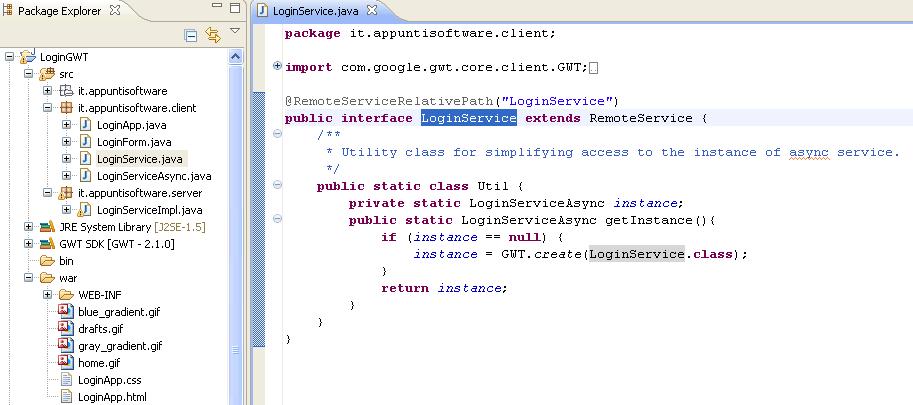
Task: Toggle the Link with Editor icon
Action: click(213, 35)
